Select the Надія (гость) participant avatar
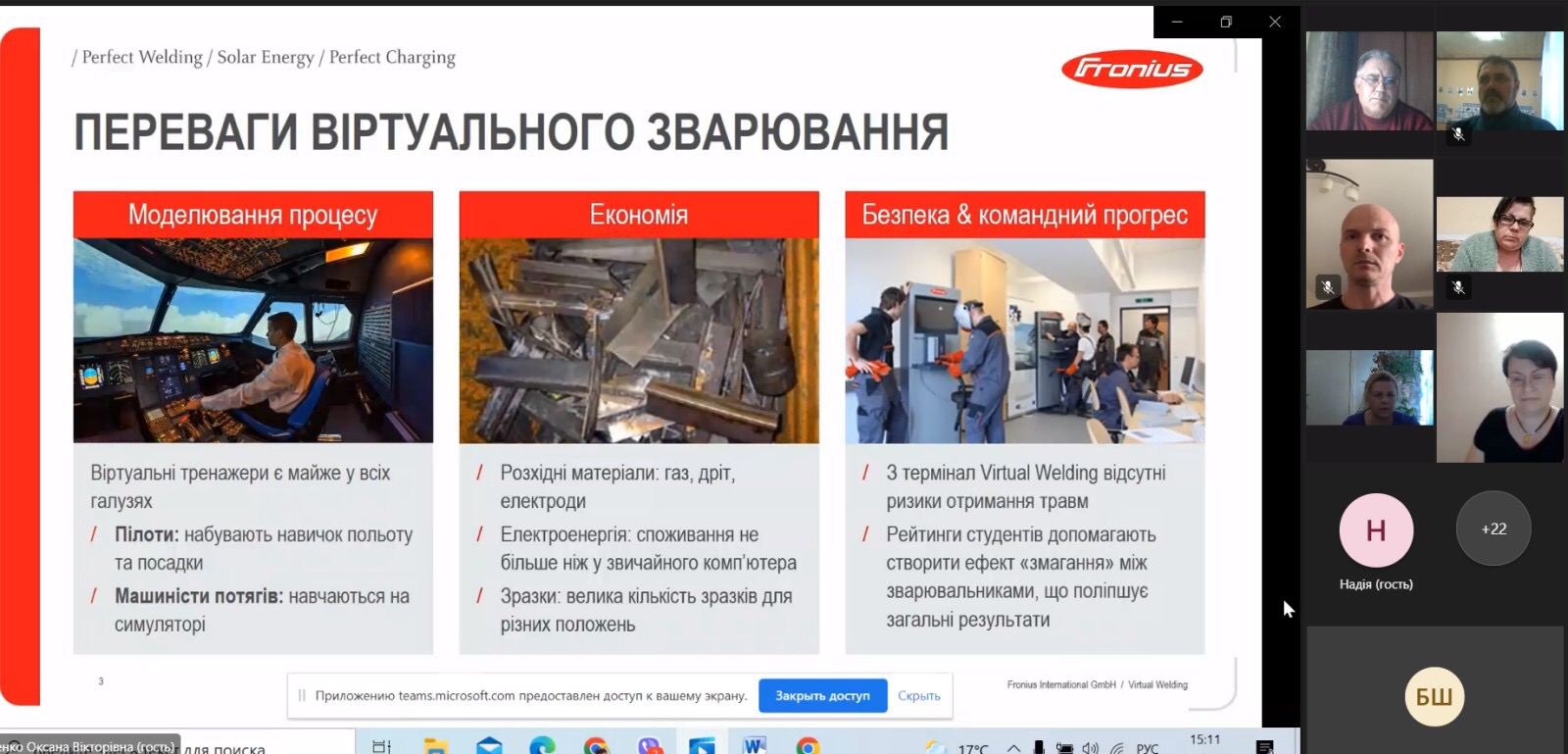The height and width of the screenshot is (754, 1568). (x=1376, y=530)
